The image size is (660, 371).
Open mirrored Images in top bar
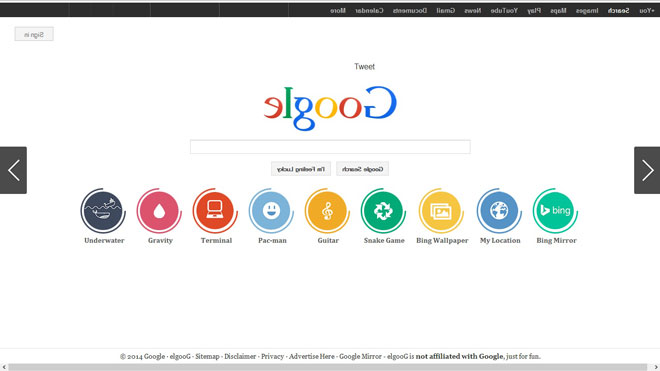587,11
